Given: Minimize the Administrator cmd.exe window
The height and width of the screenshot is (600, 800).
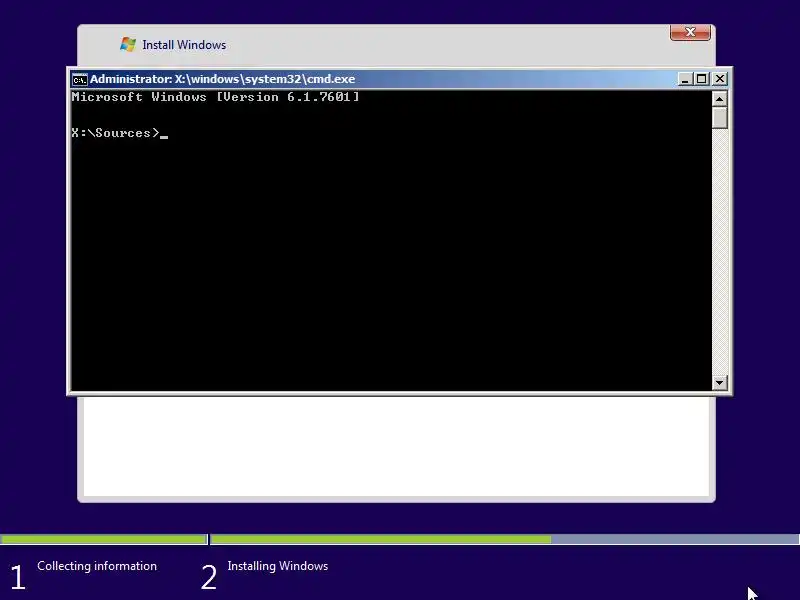Looking at the screenshot, I should point(685,79).
